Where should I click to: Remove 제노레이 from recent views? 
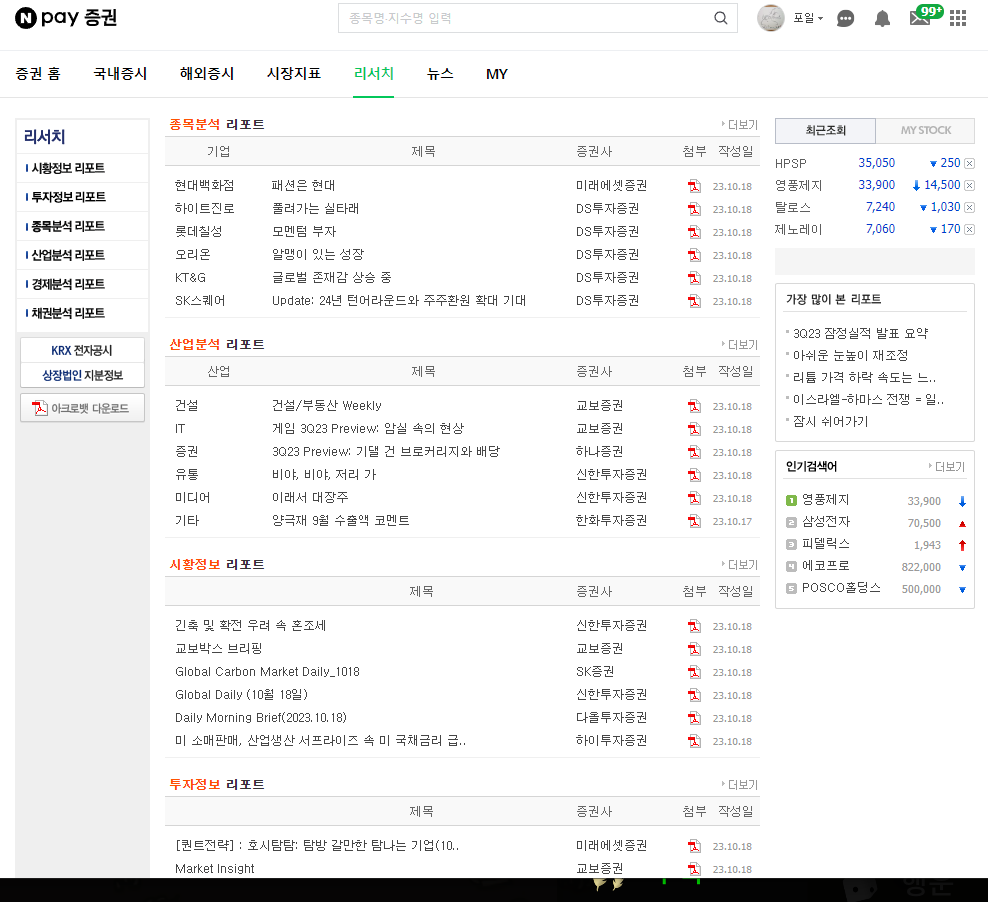tap(970, 229)
